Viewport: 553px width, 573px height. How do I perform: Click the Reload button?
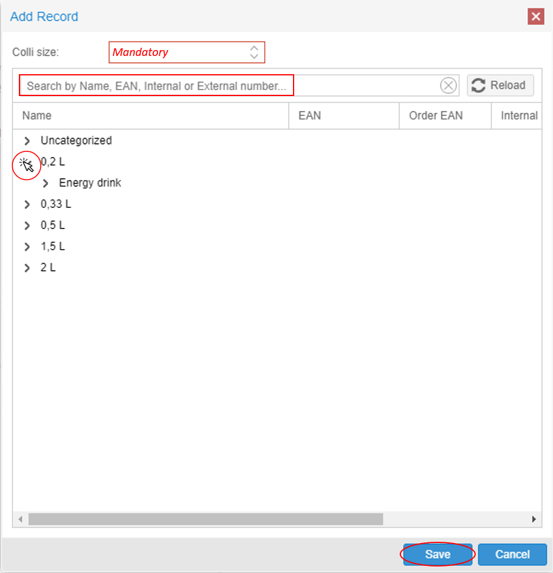[500, 86]
